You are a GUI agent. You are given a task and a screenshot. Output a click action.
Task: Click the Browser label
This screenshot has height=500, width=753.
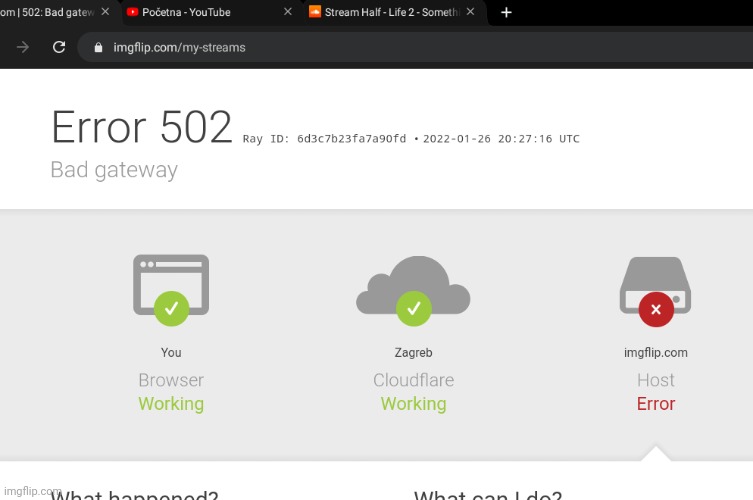[x=171, y=380]
